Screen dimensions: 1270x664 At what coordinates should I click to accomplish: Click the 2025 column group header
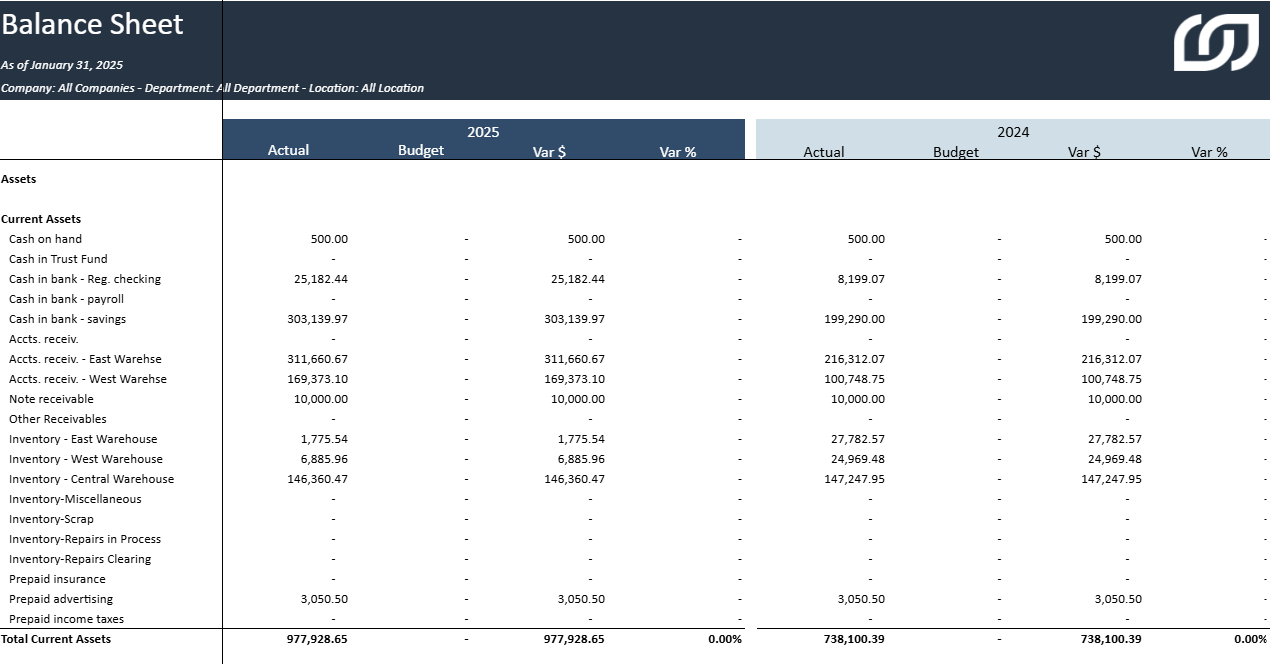[x=483, y=132]
